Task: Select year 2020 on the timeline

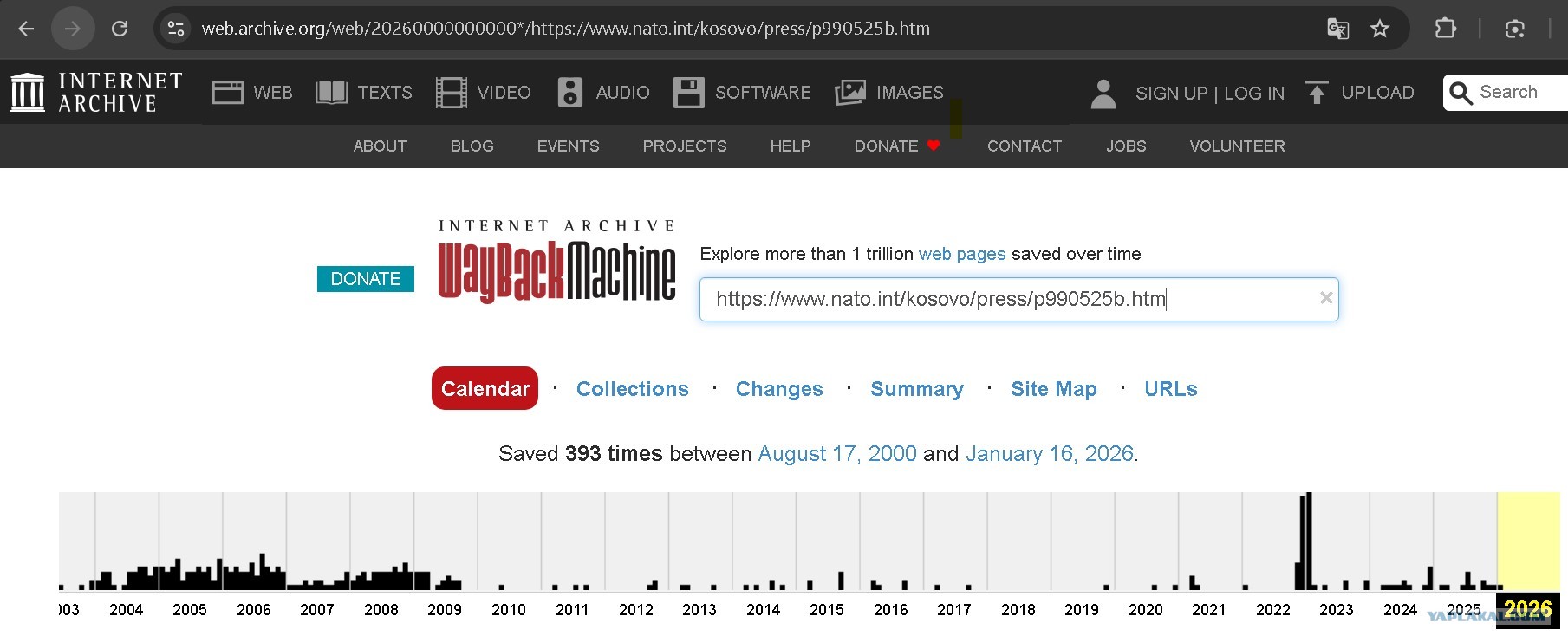Action: pyautogui.click(x=1146, y=610)
